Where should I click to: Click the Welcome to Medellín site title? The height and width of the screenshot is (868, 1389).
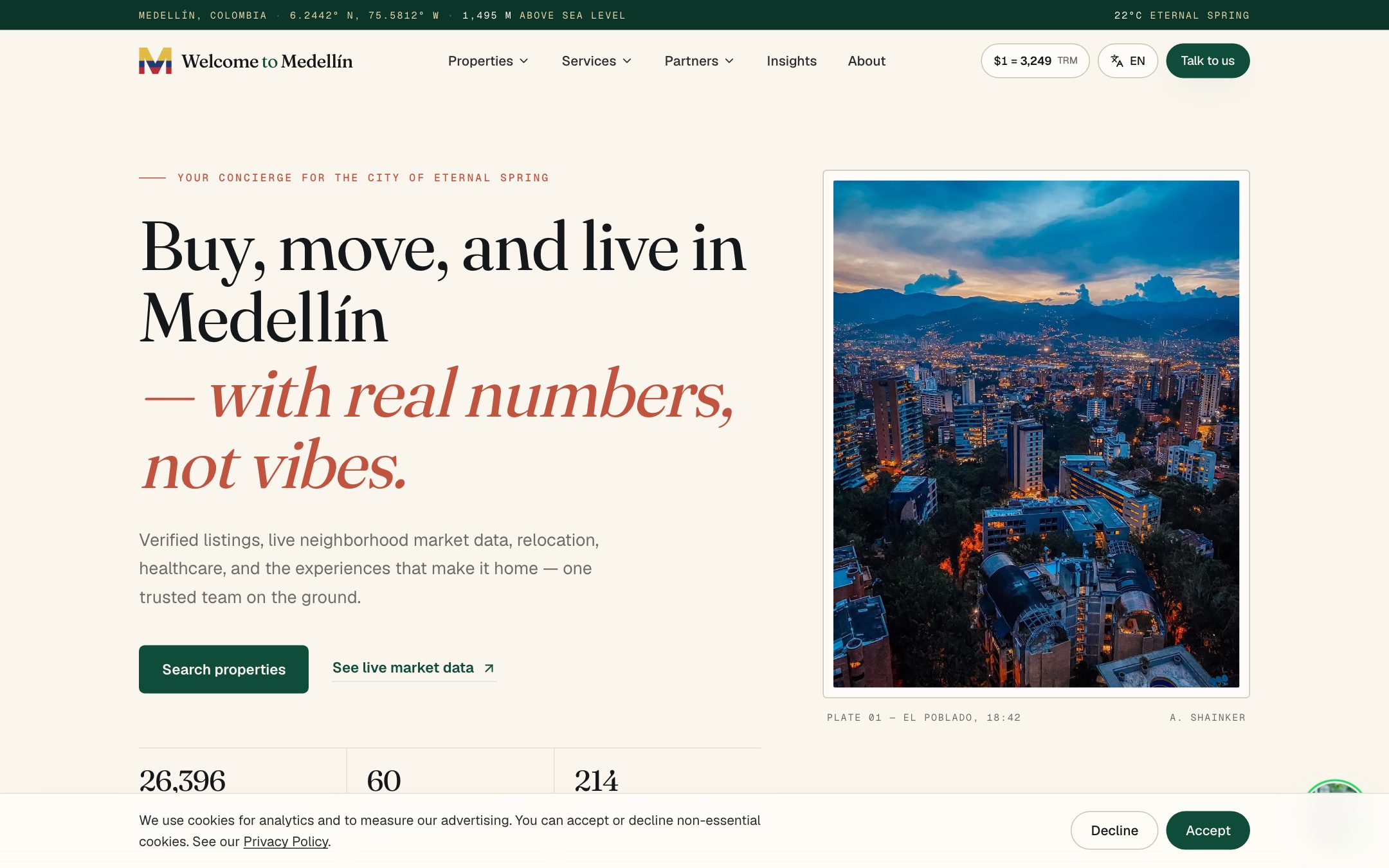267,61
